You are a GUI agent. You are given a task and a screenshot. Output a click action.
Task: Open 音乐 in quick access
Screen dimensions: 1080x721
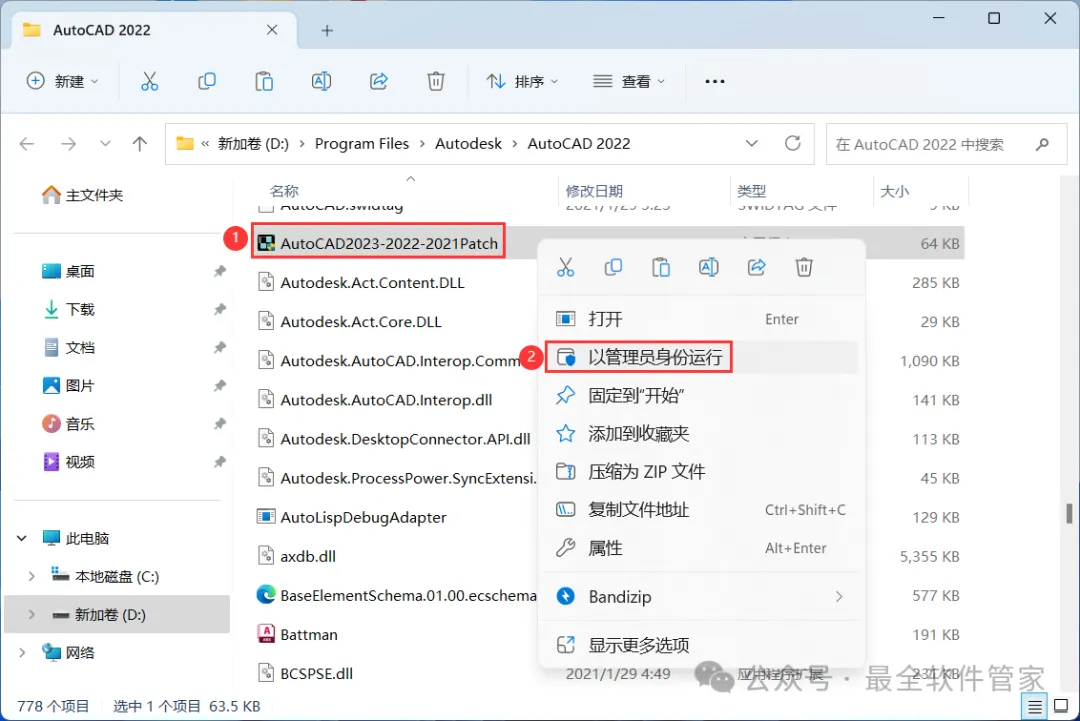tap(68, 424)
